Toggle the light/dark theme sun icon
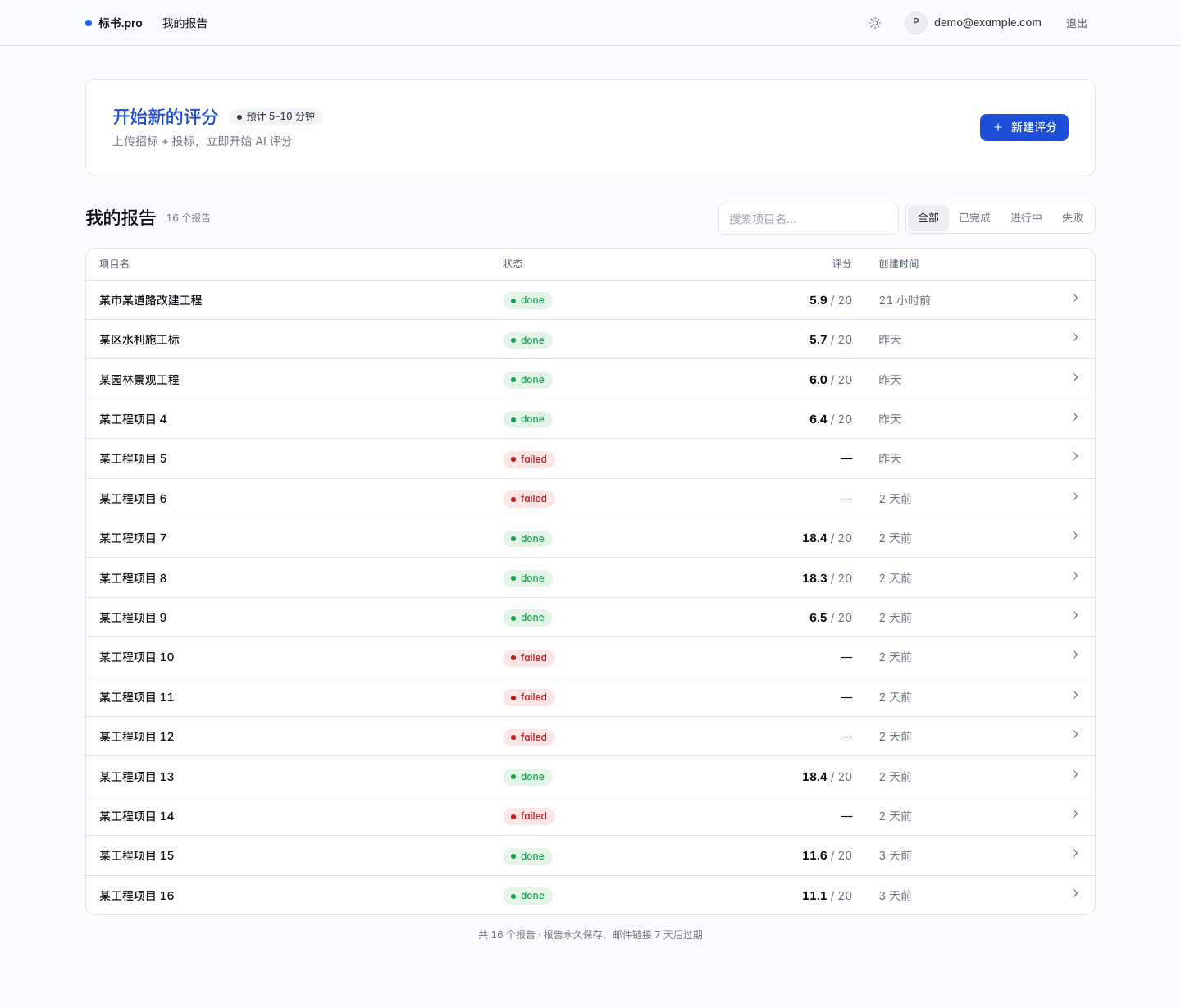 [875, 23]
